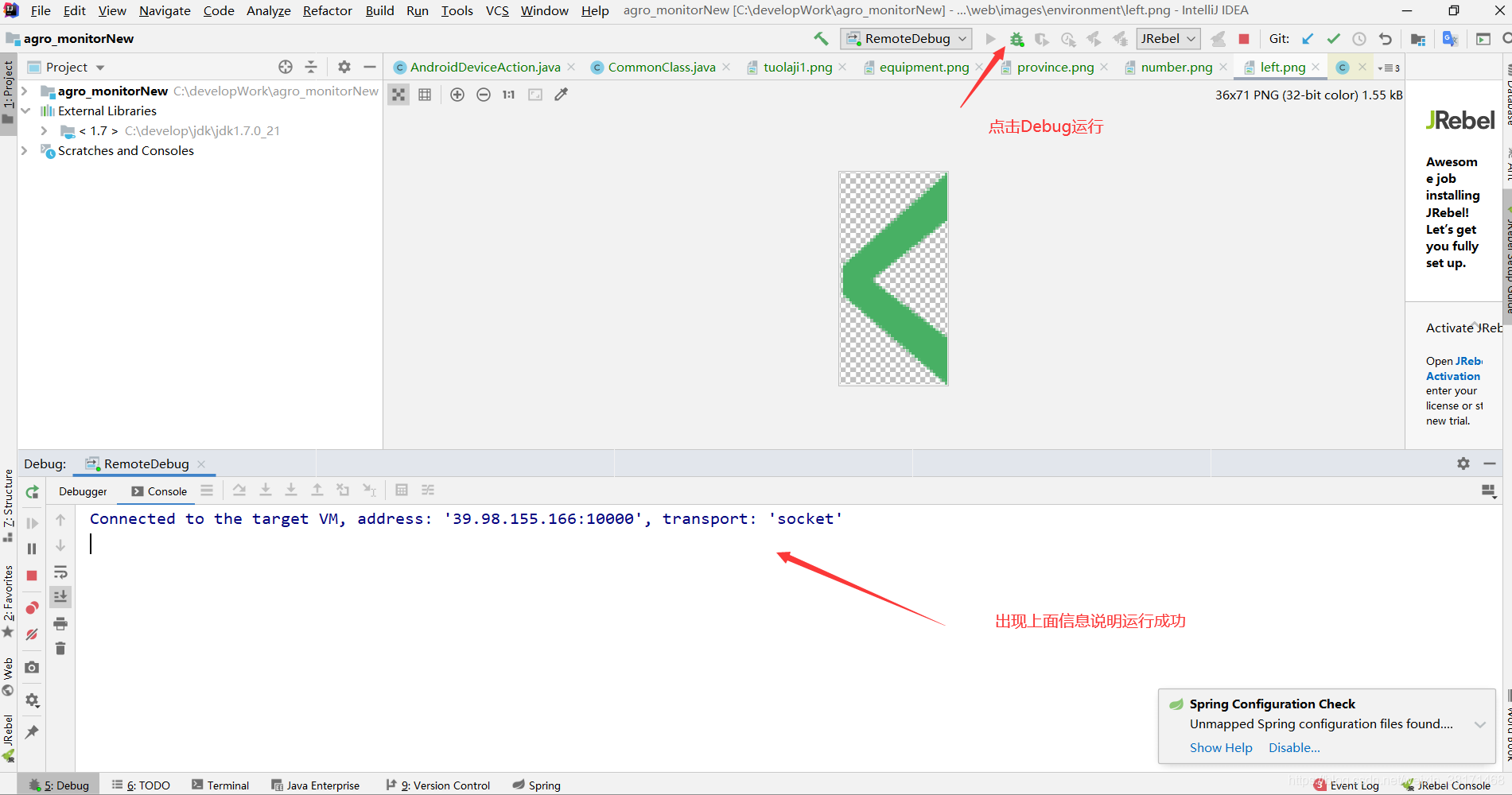Pin the debug tab with pin icon
1512x795 pixels.
[x=32, y=732]
